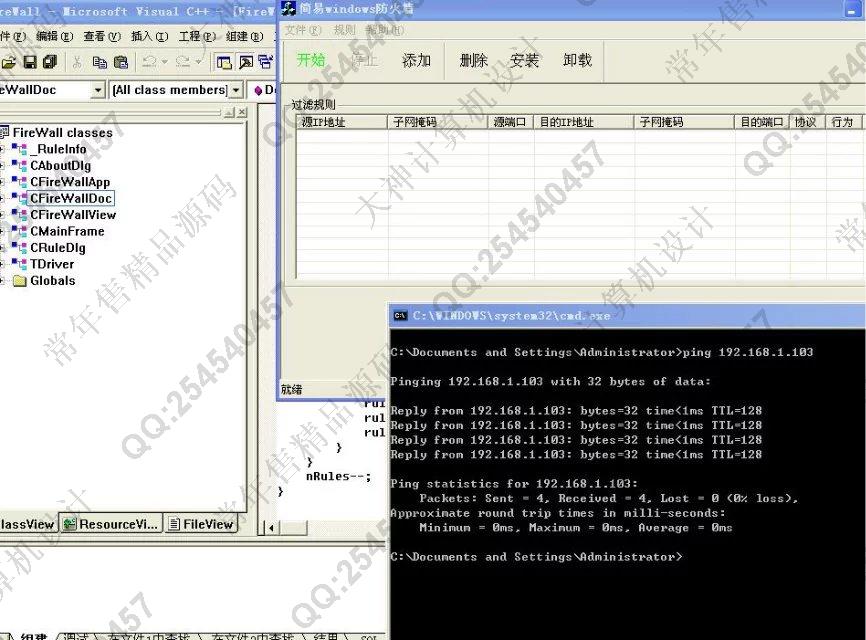Click the Undo arrow icon

click(149, 62)
